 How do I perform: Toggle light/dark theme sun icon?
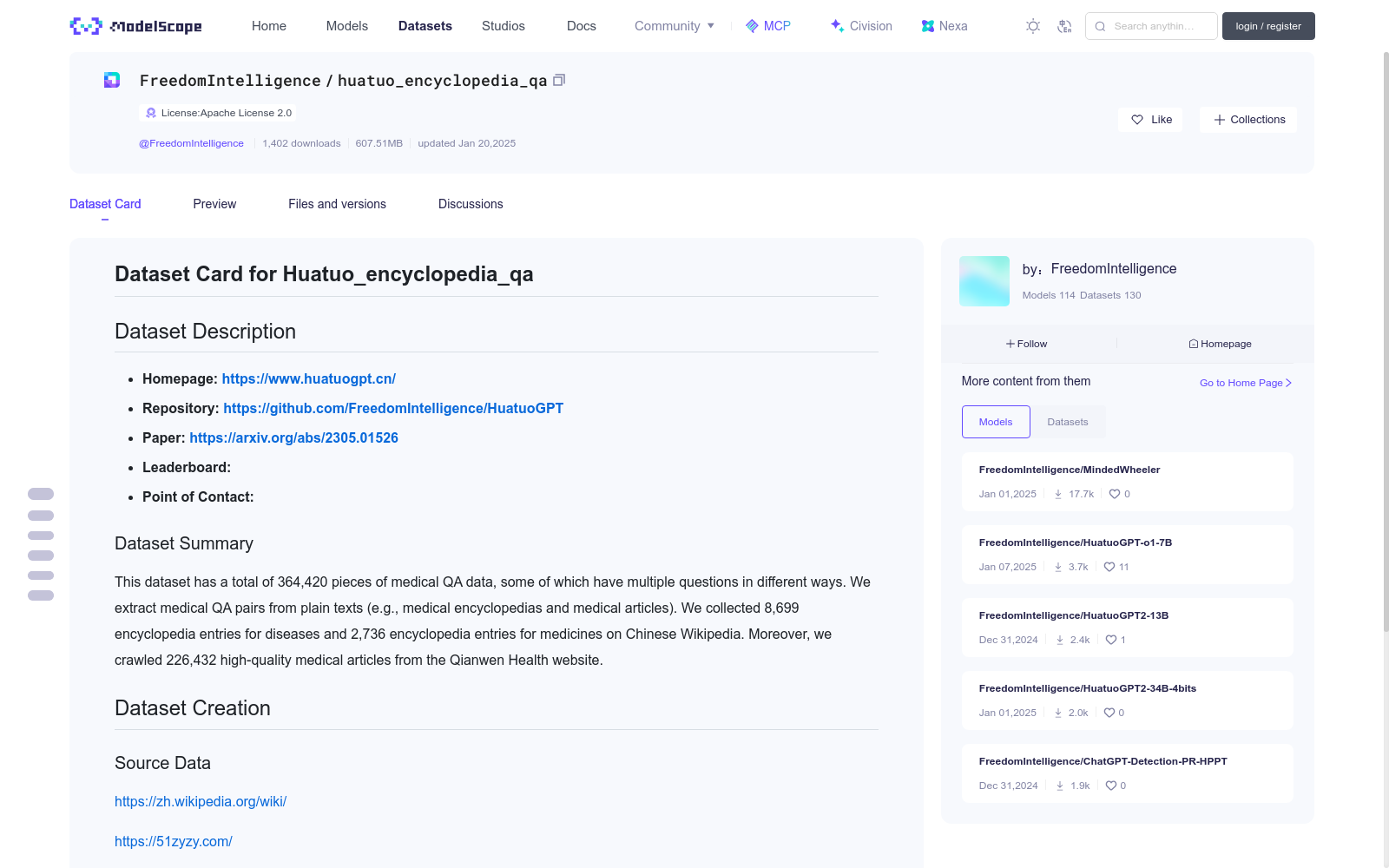coord(1033,26)
